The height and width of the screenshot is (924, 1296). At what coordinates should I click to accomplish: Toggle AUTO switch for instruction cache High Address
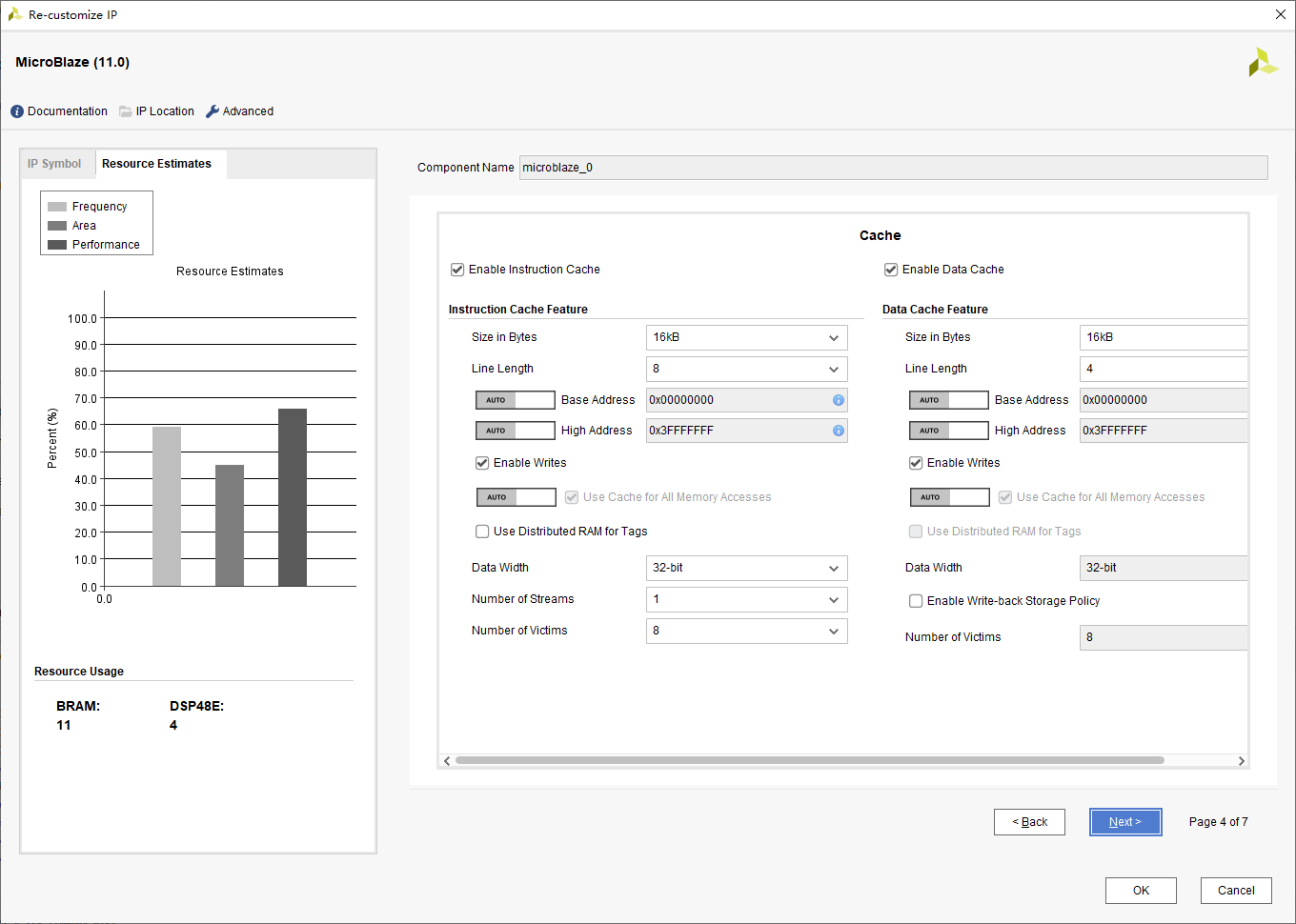click(516, 431)
